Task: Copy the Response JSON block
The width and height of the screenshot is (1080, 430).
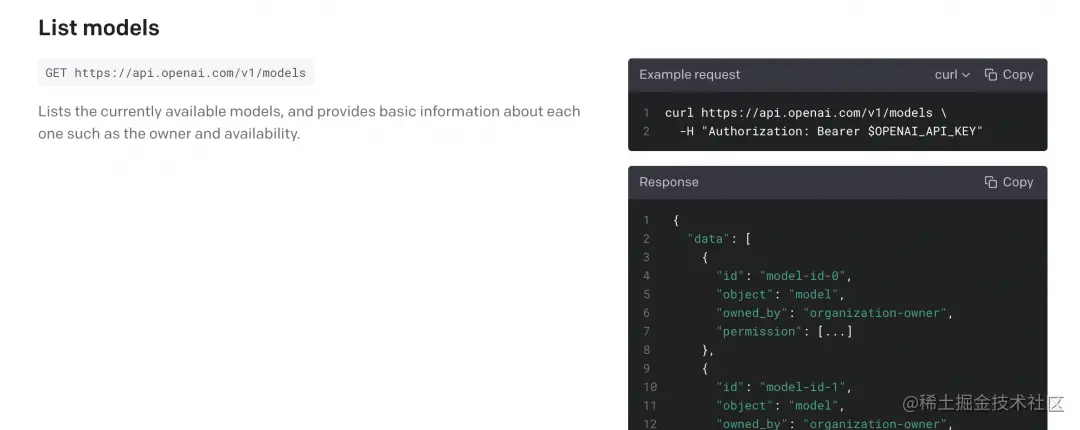Action: (1009, 182)
